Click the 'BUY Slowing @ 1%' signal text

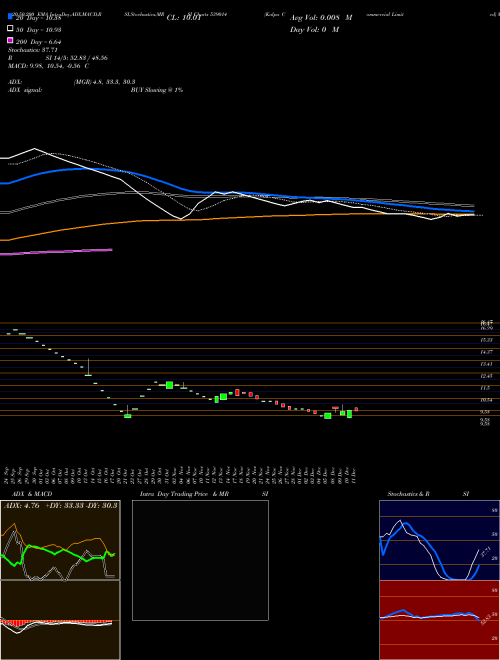[157, 90]
